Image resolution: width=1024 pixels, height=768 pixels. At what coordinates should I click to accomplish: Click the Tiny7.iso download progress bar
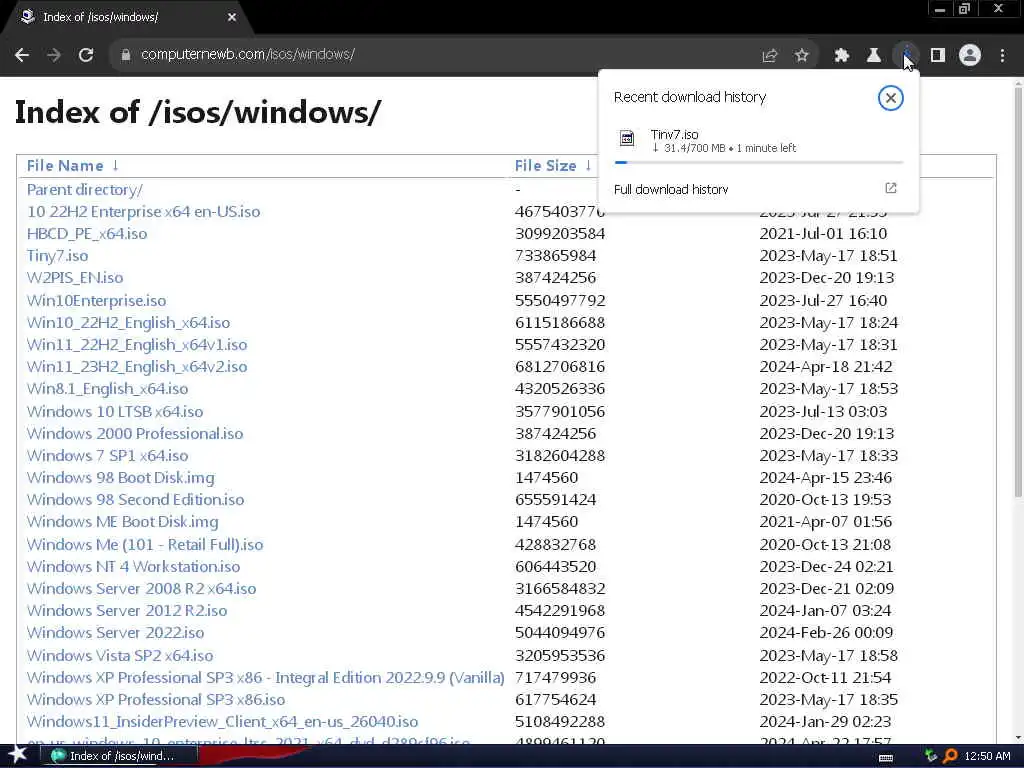pos(759,162)
